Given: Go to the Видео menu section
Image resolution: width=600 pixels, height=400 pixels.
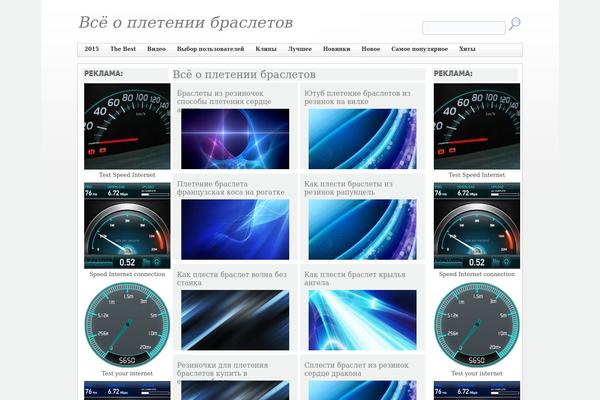Looking at the screenshot, I should click(x=156, y=49).
